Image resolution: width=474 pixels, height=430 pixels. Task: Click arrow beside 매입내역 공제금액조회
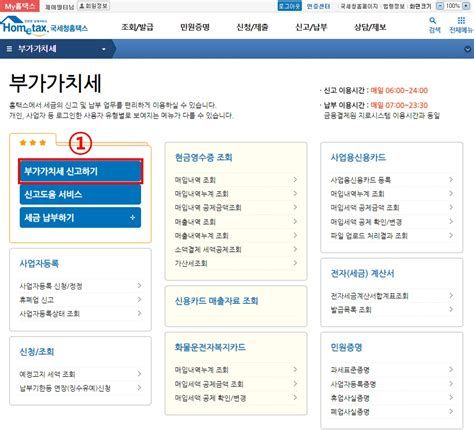[295, 207]
